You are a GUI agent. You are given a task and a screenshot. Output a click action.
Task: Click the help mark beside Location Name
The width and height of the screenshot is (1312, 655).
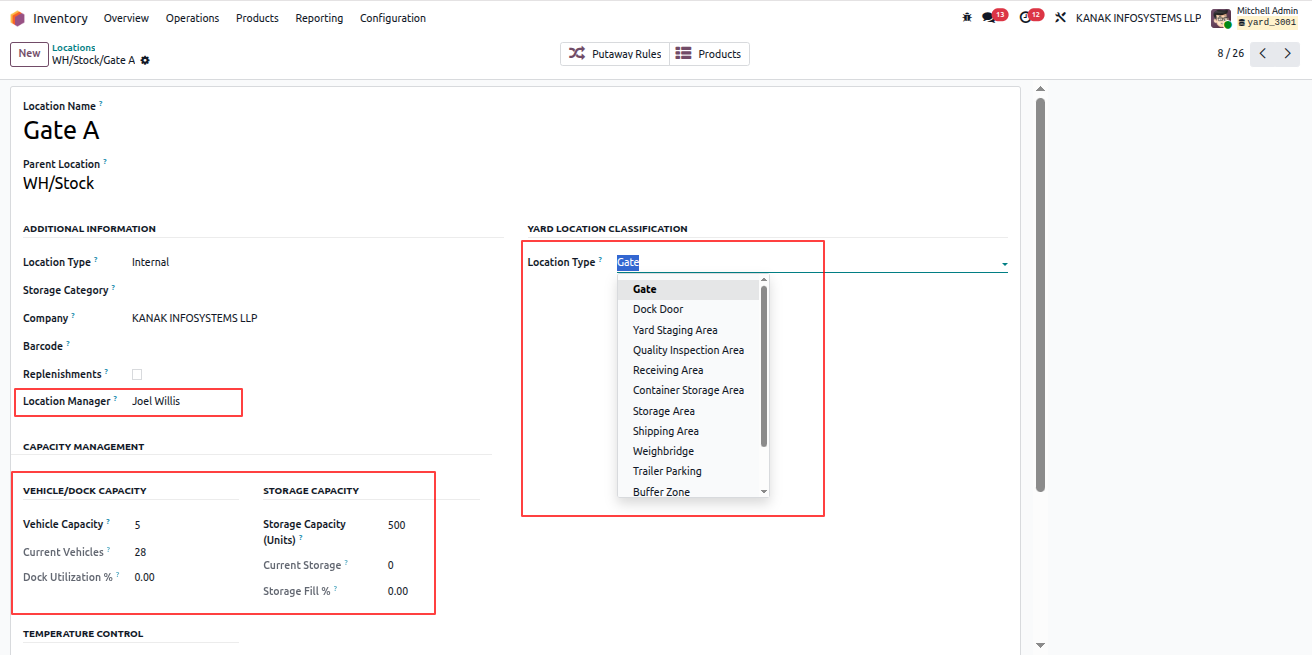[x=100, y=104]
